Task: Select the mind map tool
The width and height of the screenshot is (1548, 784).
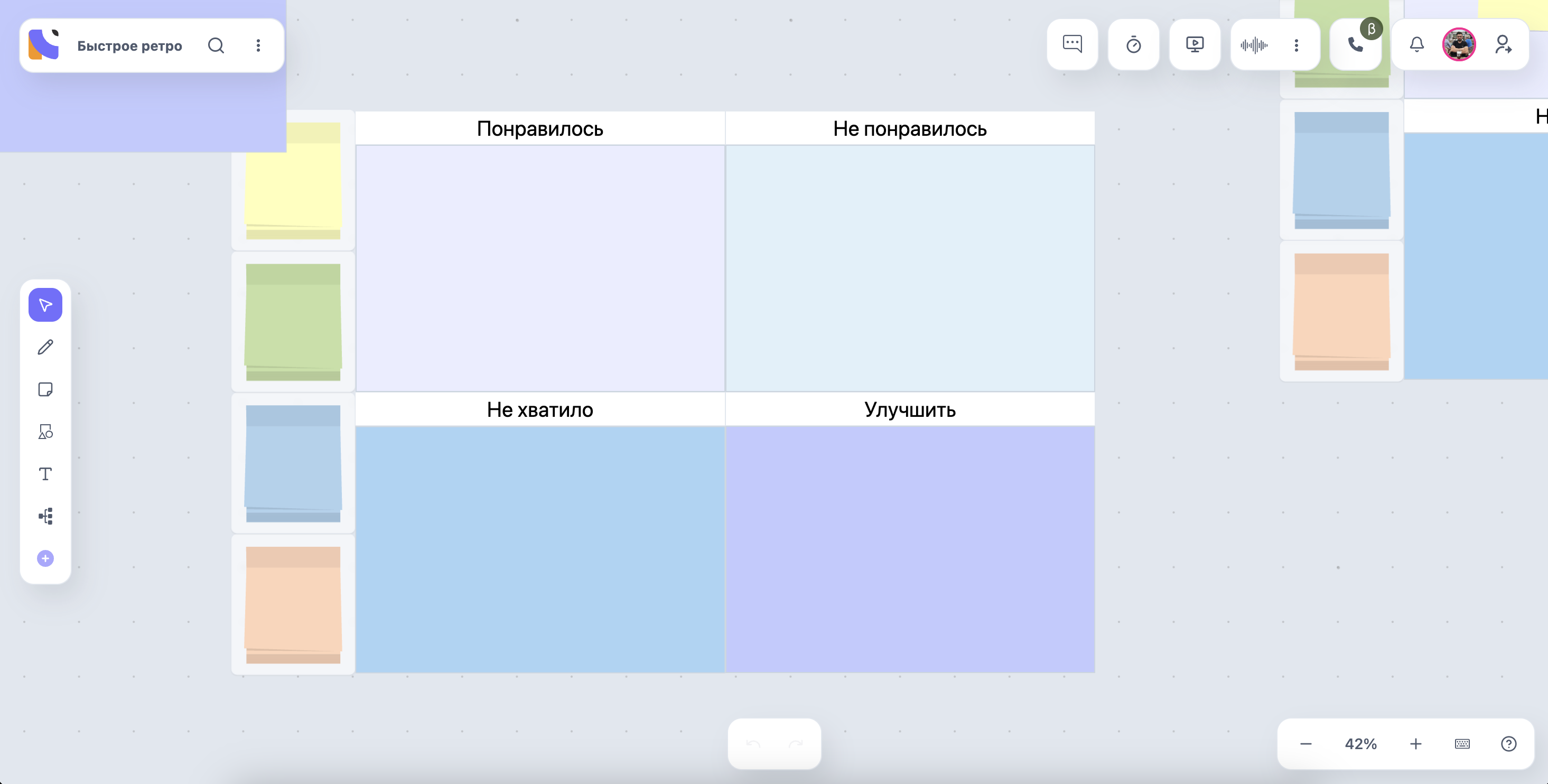Action: click(45, 516)
